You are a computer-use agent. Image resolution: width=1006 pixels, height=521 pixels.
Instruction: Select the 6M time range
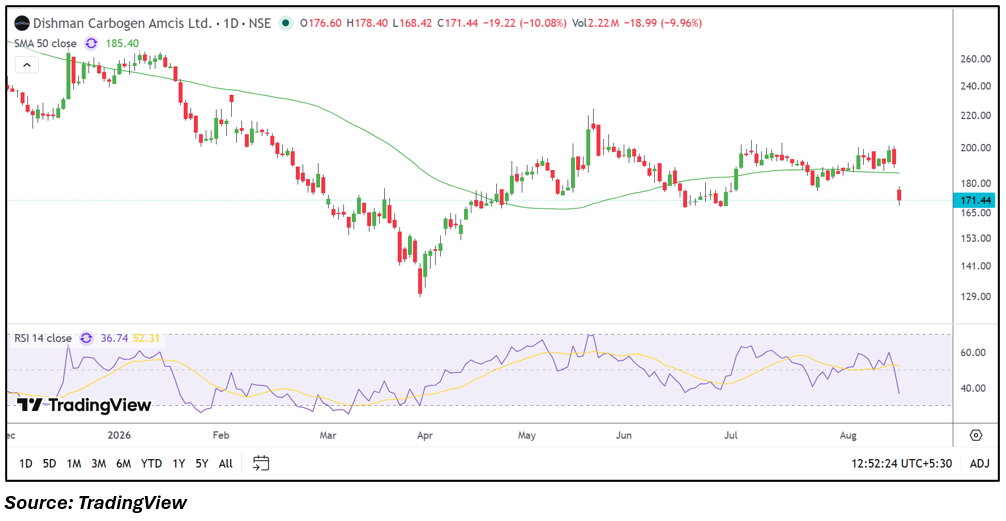(x=123, y=463)
